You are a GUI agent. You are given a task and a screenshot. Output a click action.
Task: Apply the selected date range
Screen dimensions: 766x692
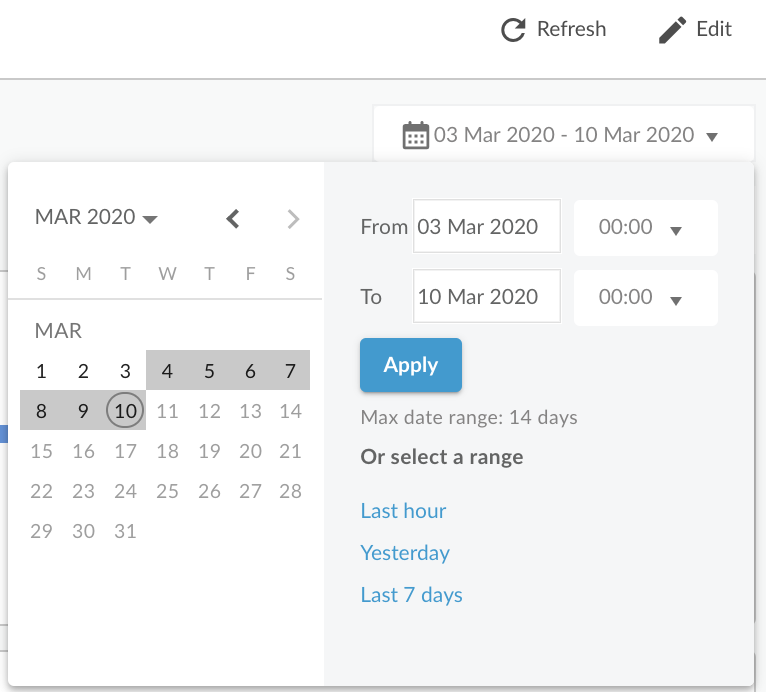pos(411,365)
